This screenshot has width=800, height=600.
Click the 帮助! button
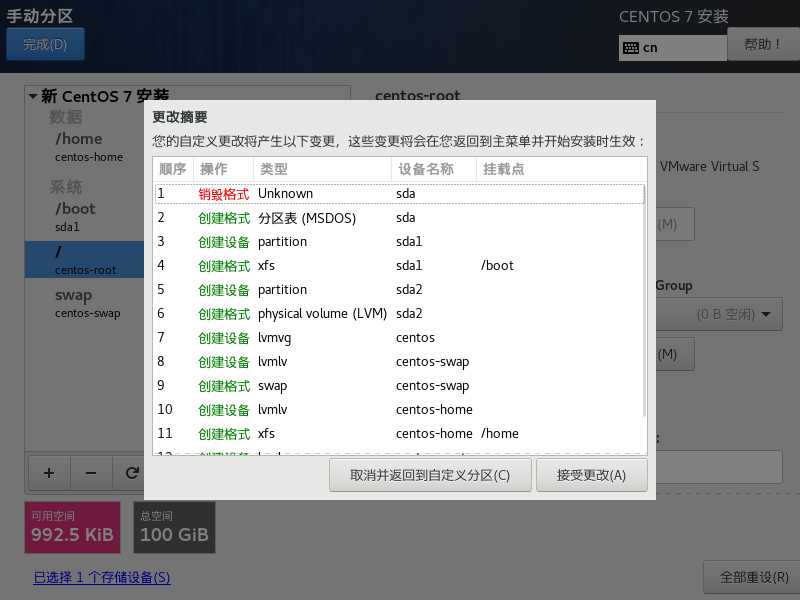(x=763, y=44)
